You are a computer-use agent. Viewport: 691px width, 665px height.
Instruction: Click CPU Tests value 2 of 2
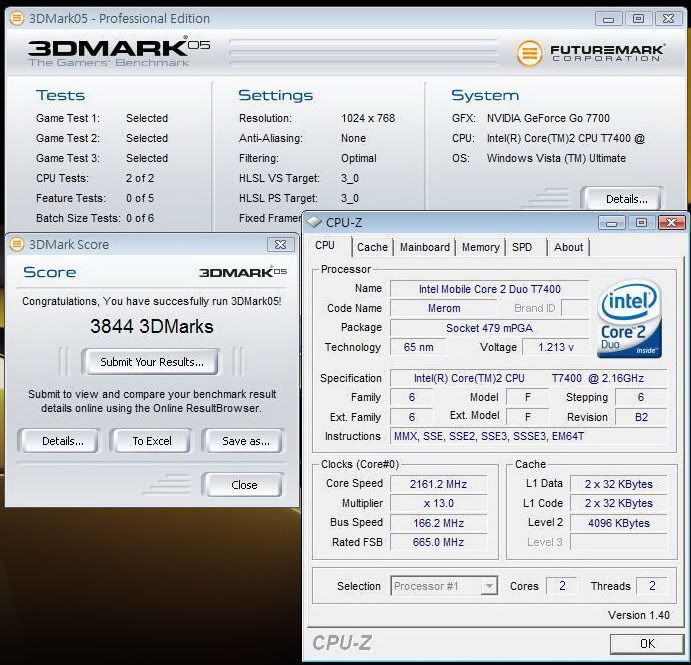point(140,178)
